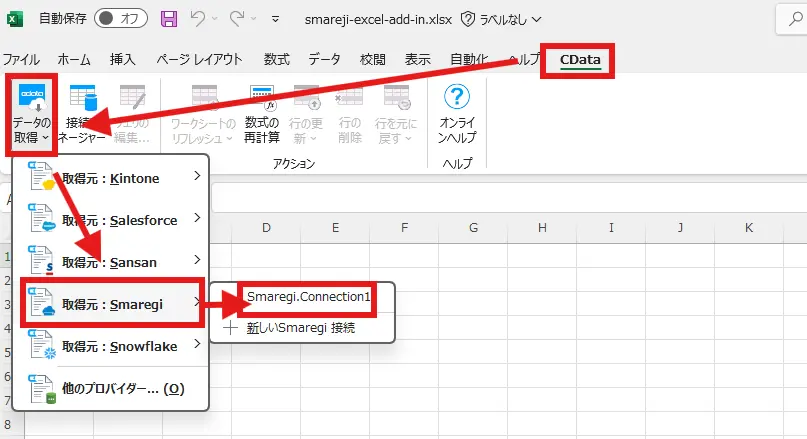The width and height of the screenshot is (807, 439).
Task: Click the Salesforce provider document icon
Action: click(x=41, y=218)
